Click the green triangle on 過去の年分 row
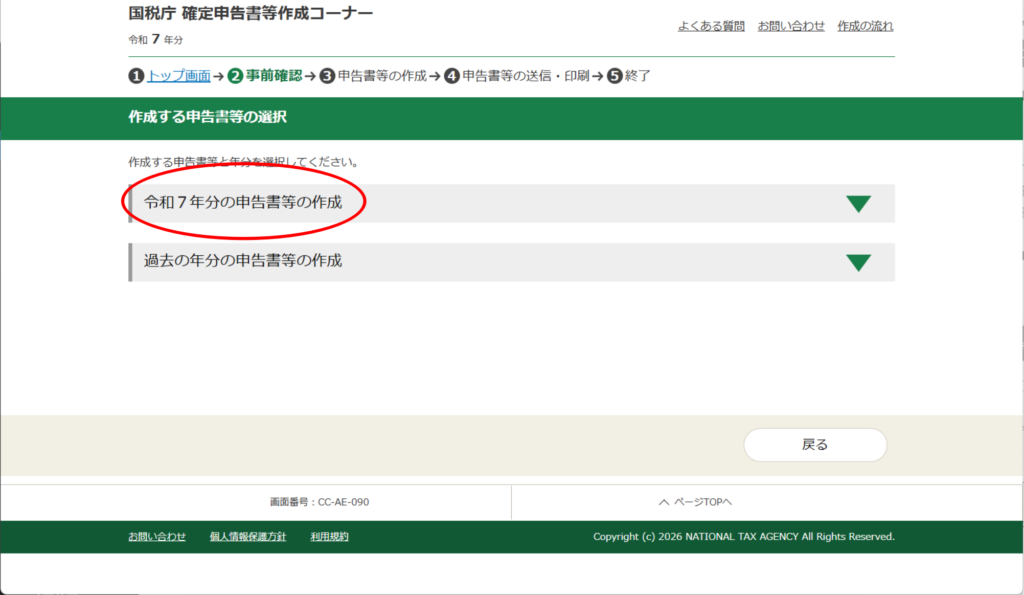The image size is (1024, 595). pyautogui.click(x=858, y=263)
